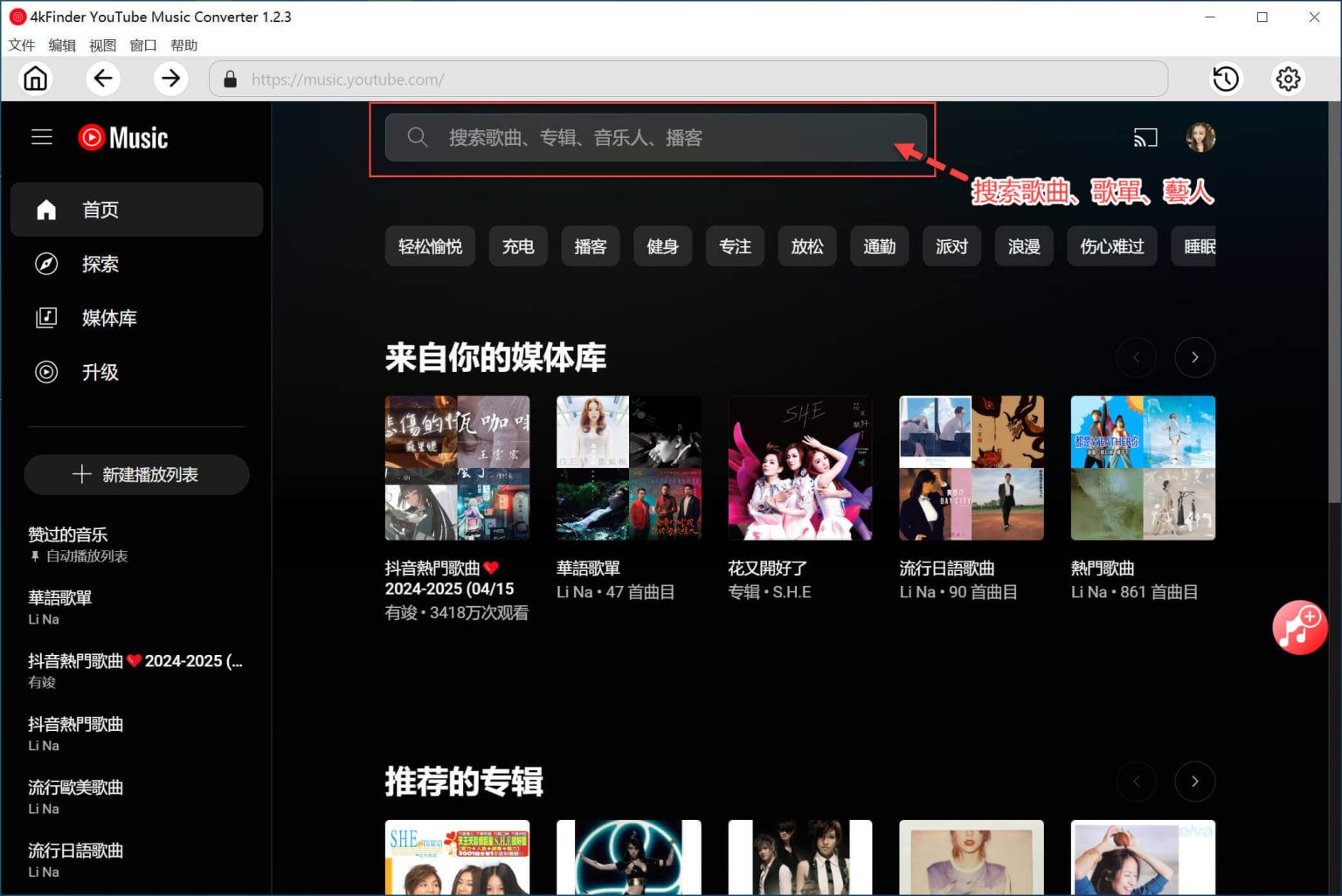
Task: Open the browser home icon
Action: 35,79
